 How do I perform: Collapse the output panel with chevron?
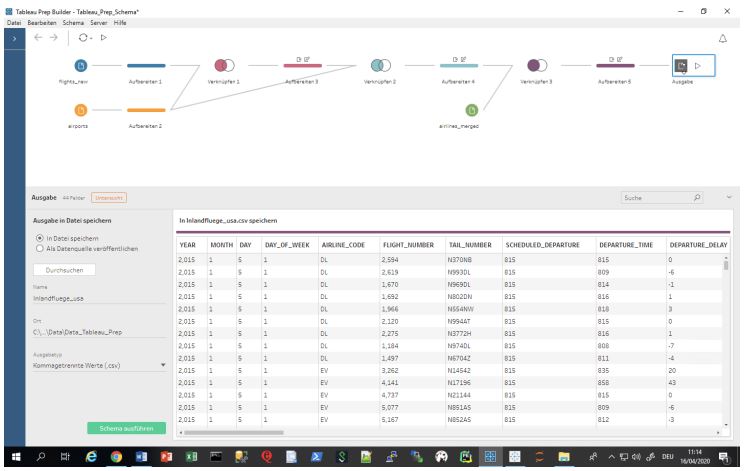coord(727,199)
